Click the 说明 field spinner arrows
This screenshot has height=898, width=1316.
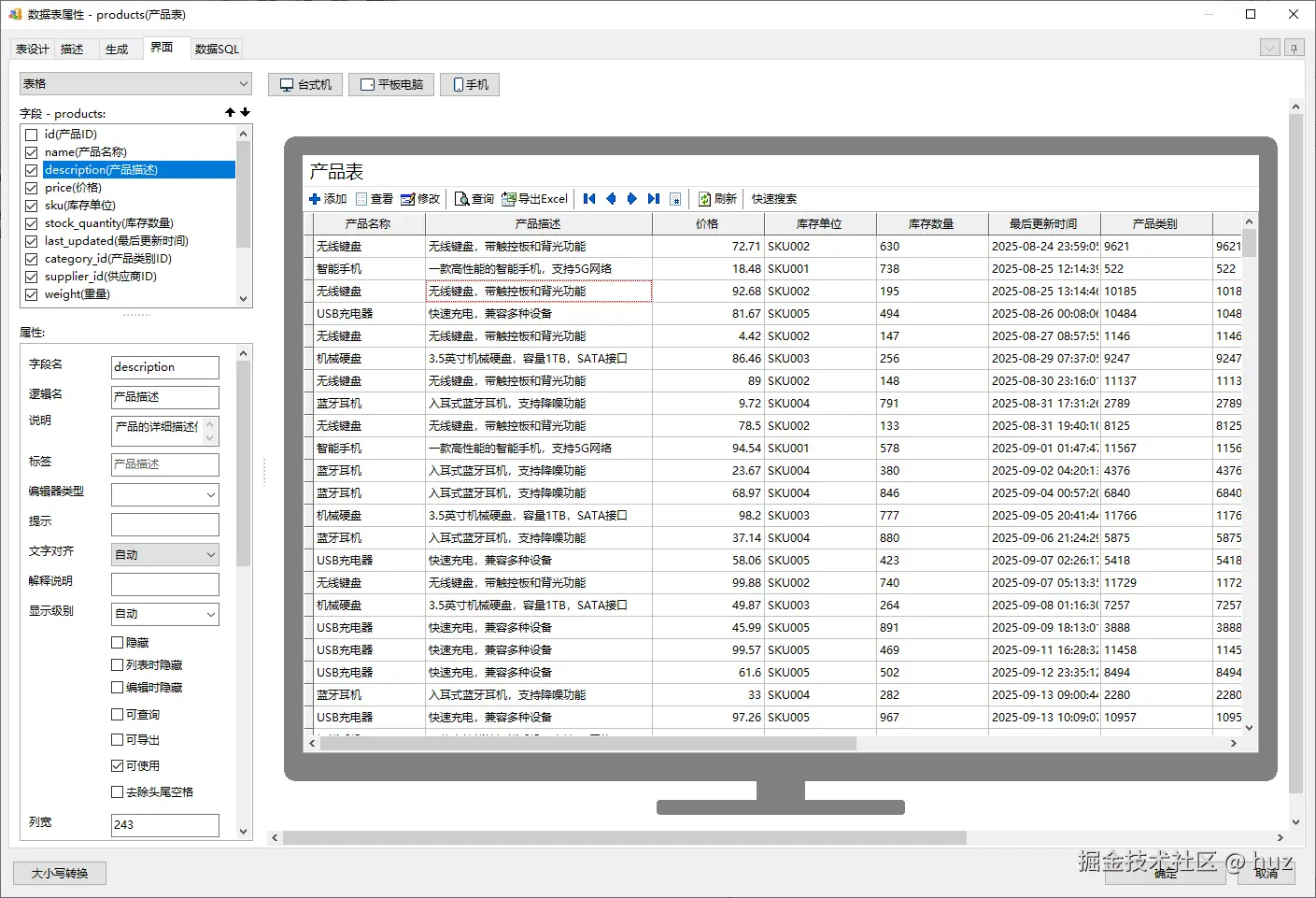point(210,431)
